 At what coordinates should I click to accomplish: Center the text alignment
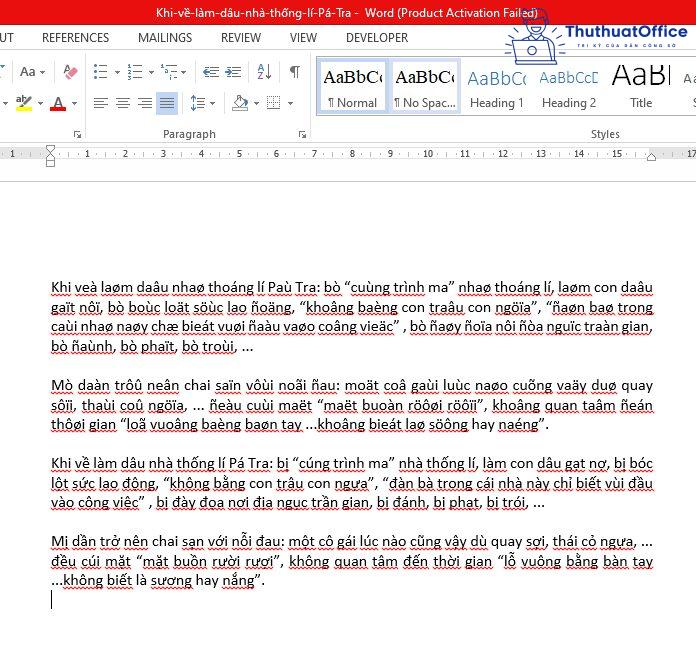[x=123, y=103]
